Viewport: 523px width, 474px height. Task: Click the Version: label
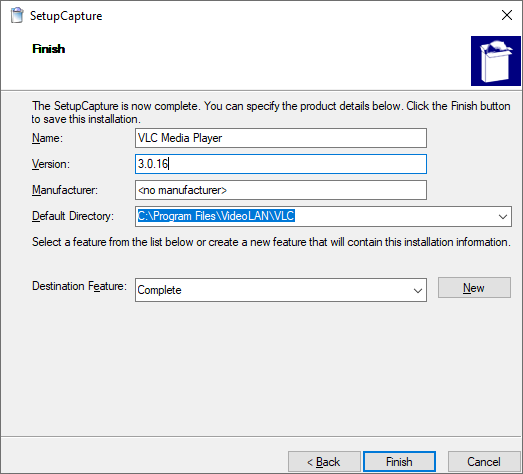[51, 164]
